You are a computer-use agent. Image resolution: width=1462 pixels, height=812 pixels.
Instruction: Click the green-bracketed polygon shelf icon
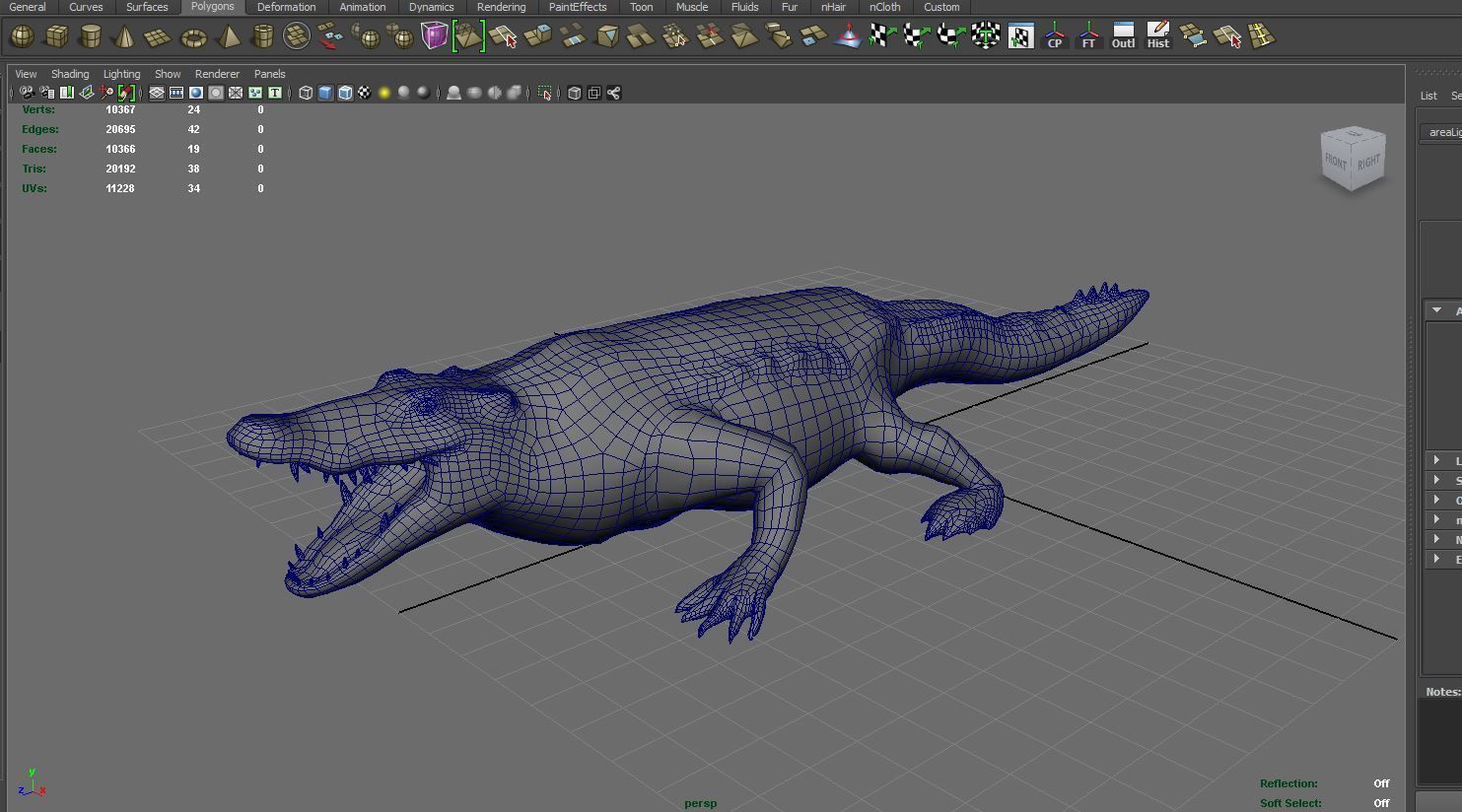(468, 37)
